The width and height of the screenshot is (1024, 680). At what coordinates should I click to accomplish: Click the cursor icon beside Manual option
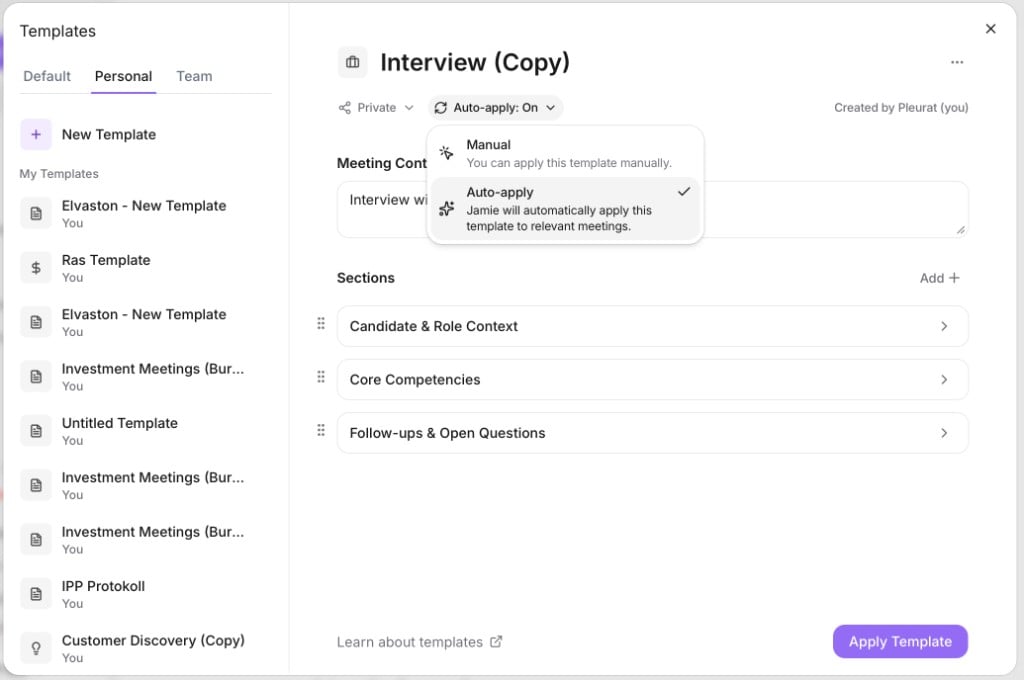point(446,153)
